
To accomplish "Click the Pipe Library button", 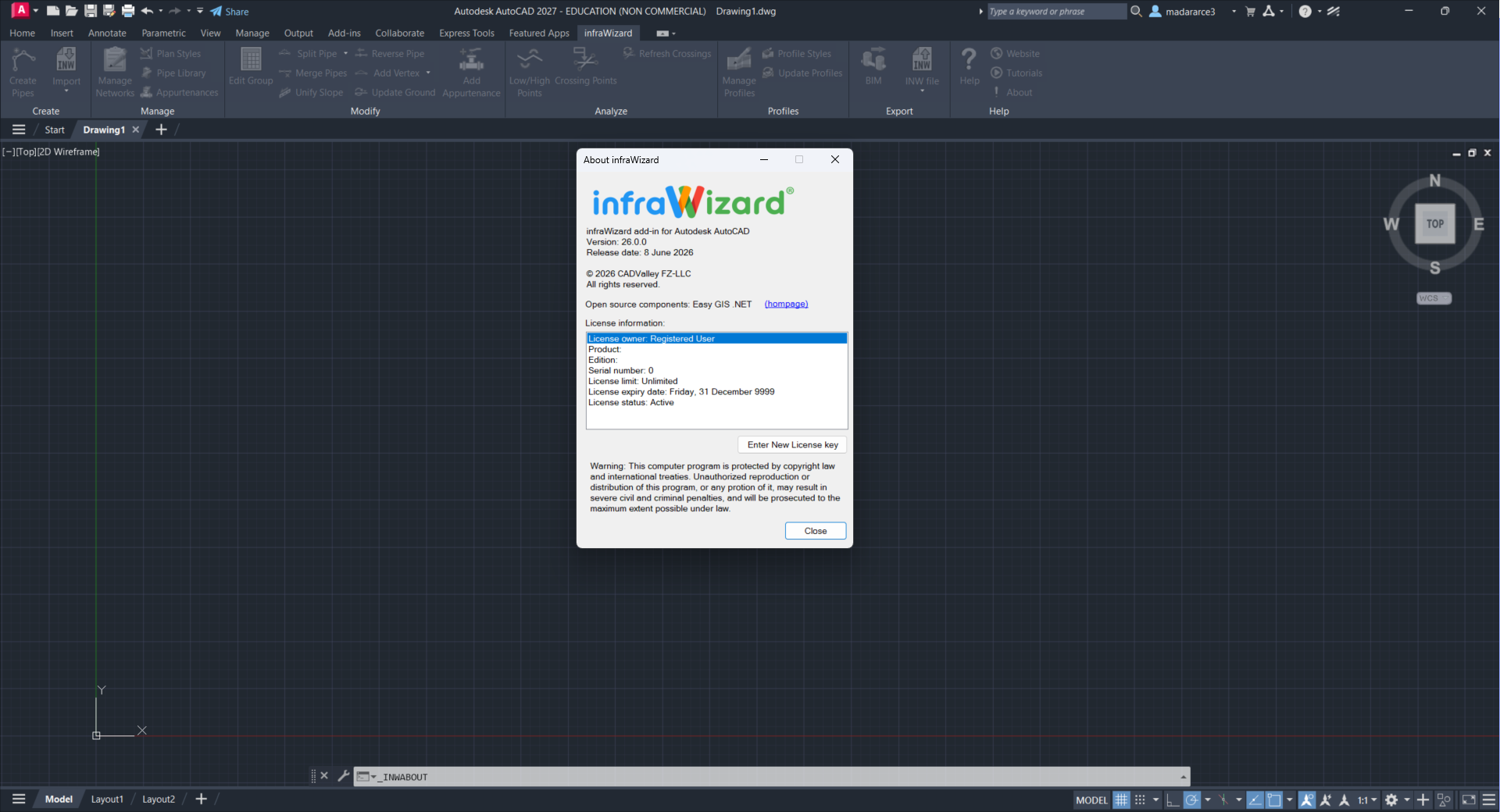I will (174, 73).
